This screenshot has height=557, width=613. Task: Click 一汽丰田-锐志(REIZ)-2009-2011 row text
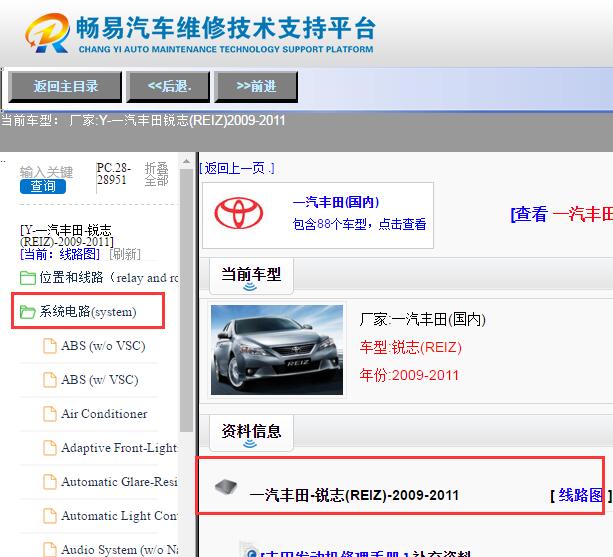354,495
